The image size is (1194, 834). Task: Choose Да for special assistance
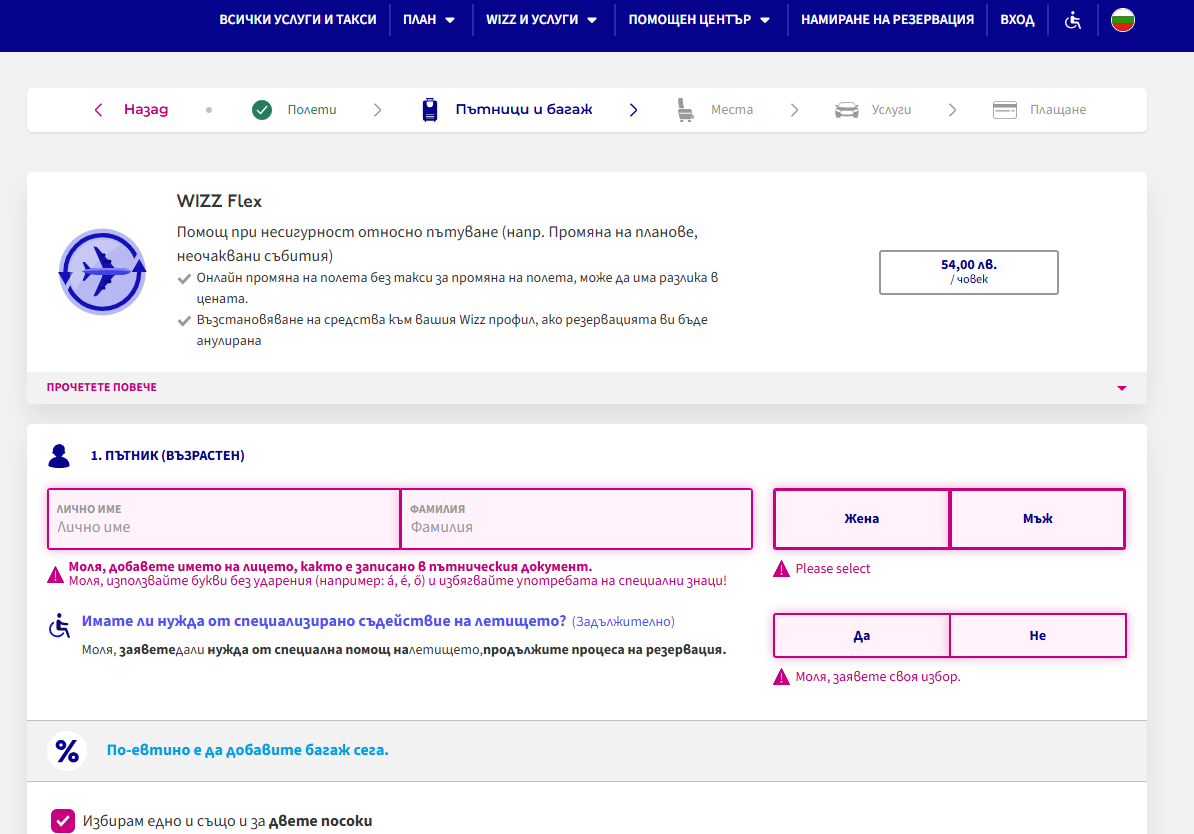coord(861,635)
